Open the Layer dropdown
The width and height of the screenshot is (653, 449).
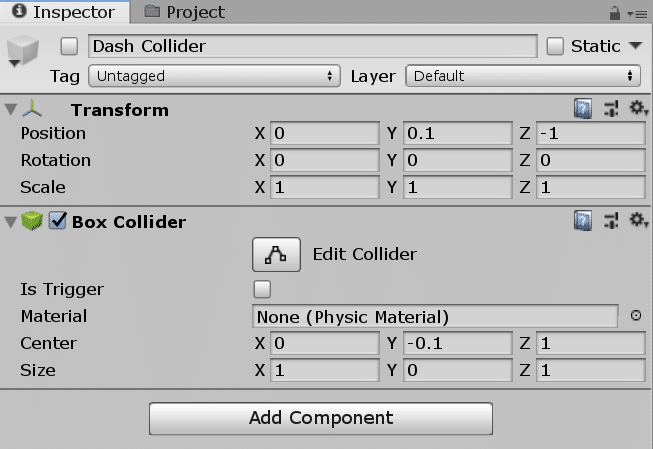pos(522,76)
